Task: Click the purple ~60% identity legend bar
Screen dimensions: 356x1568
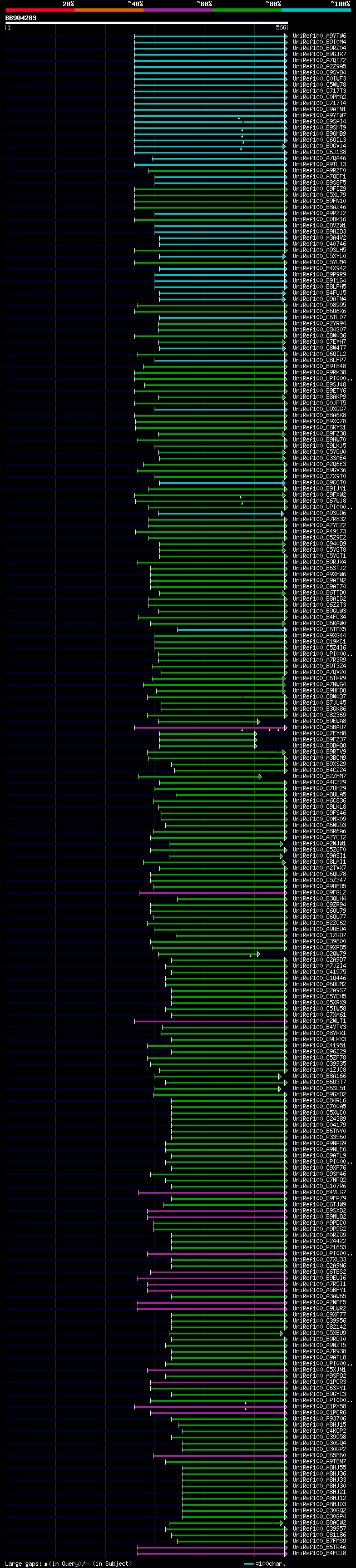Action: click(x=179, y=10)
